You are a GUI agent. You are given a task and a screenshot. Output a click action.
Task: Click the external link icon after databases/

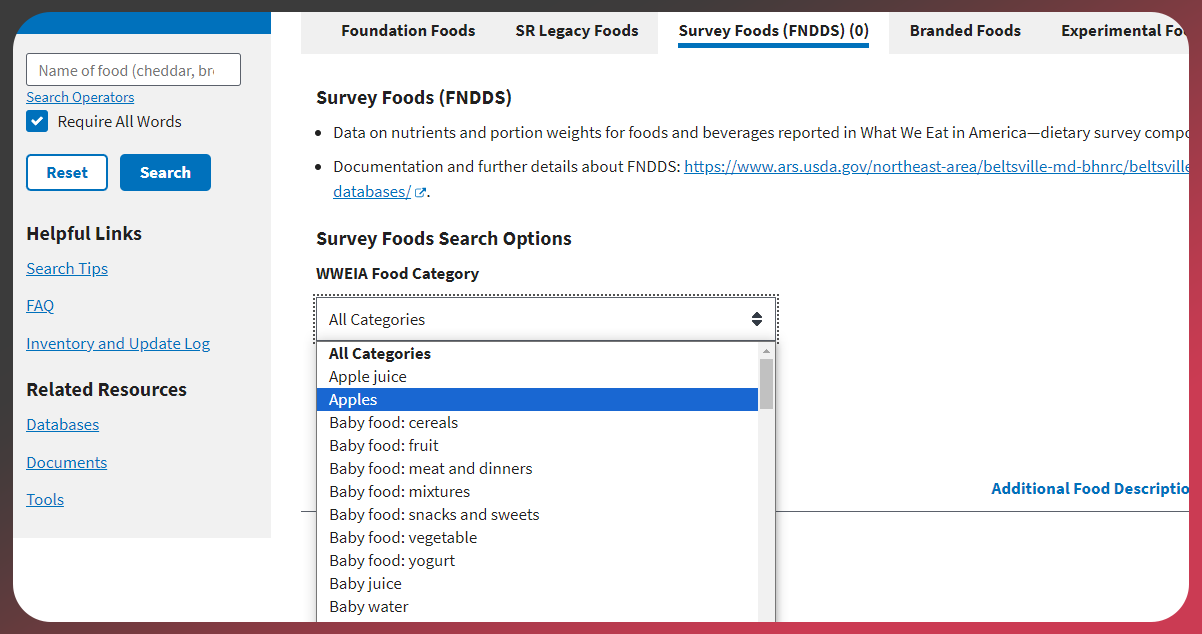(421, 193)
